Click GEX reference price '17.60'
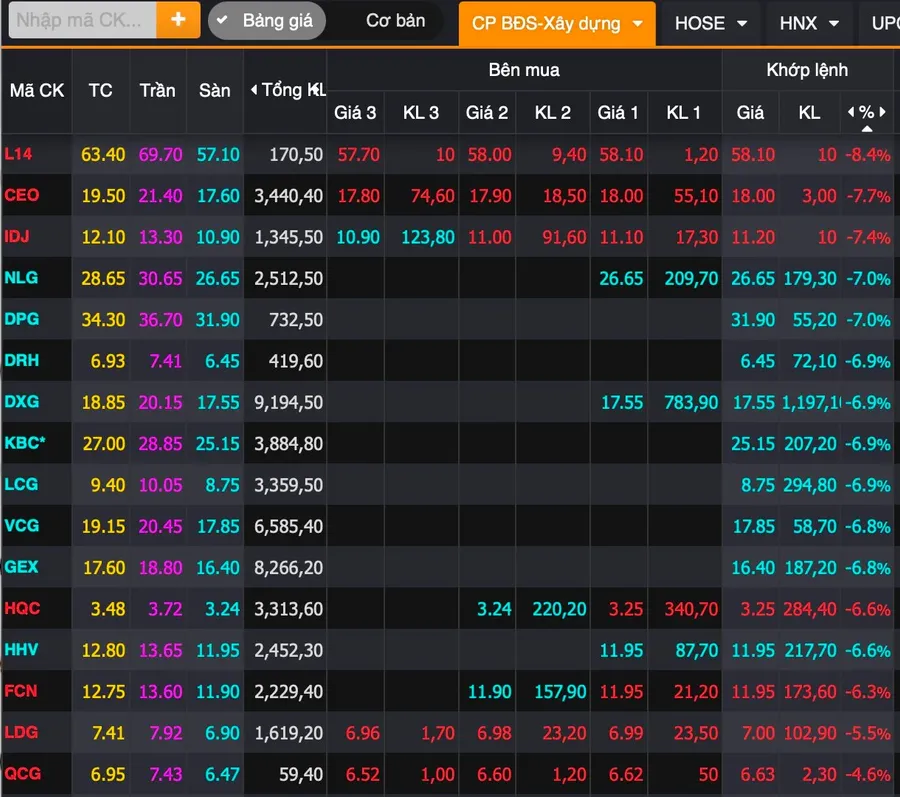Screen dimensions: 900x797 (x=104, y=567)
